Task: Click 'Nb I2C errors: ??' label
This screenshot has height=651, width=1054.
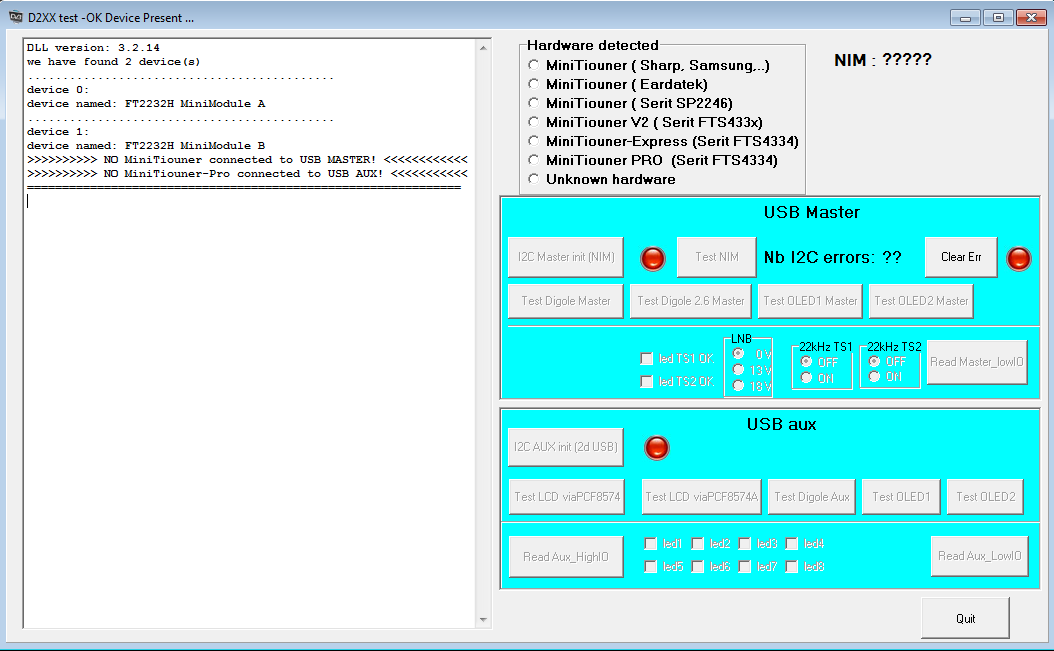Action: coord(833,258)
